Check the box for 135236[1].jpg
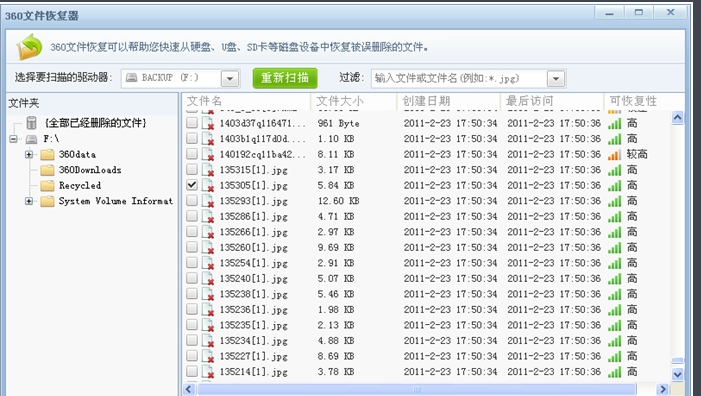Screen dimensions: 701x396 coord(192,309)
